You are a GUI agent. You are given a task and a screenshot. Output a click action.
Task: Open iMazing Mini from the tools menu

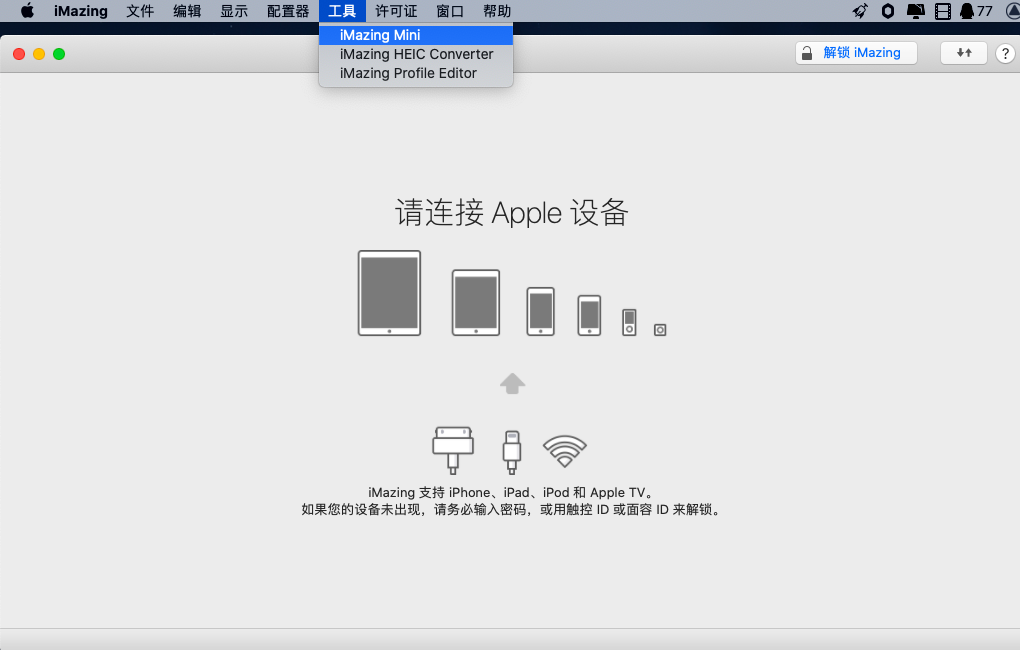point(380,35)
